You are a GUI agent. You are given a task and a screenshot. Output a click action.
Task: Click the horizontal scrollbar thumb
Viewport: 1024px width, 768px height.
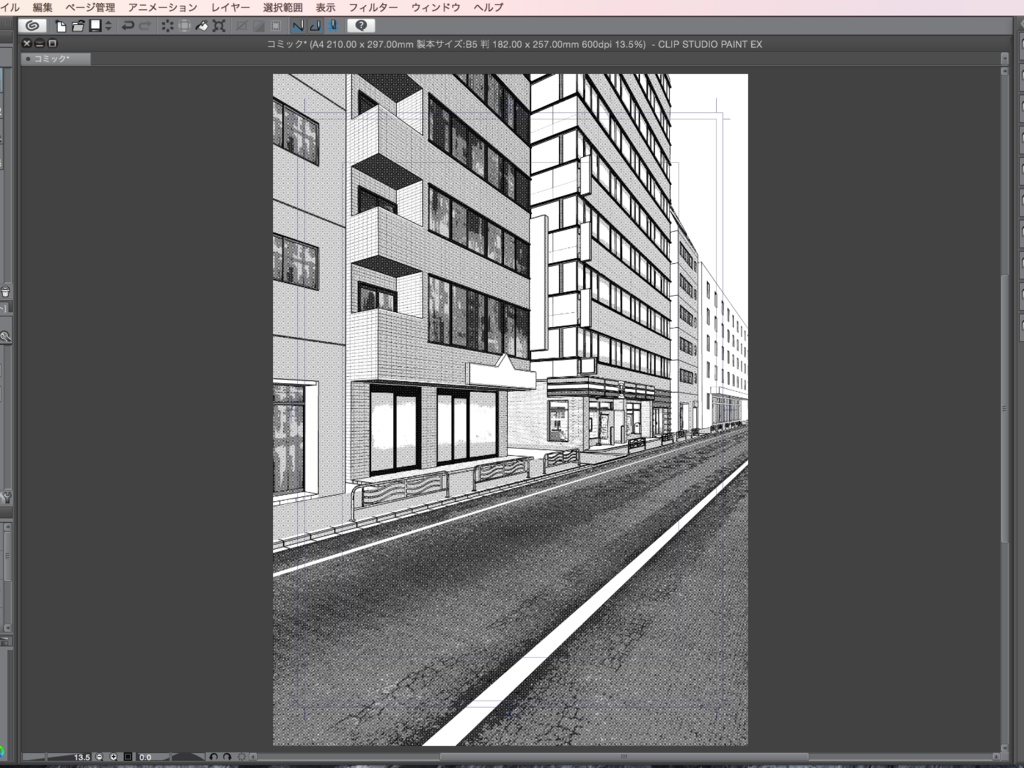coord(624,757)
